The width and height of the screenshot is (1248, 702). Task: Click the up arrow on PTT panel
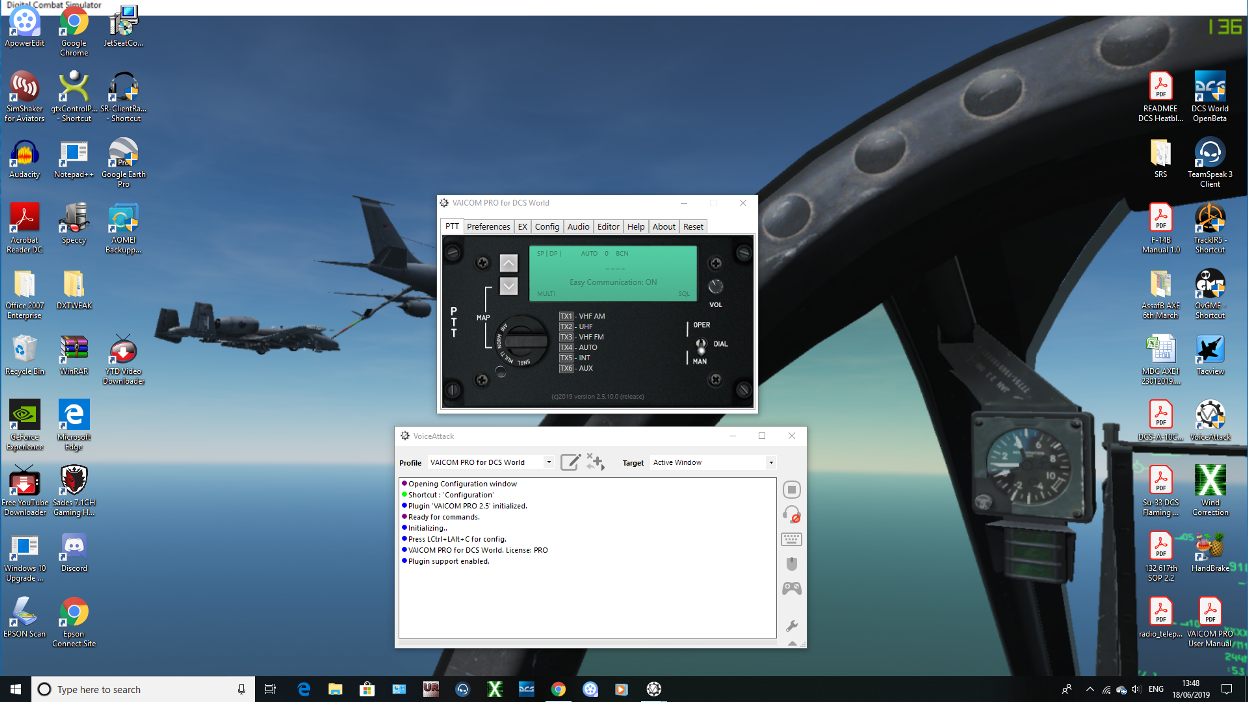[x=509, y=264]
